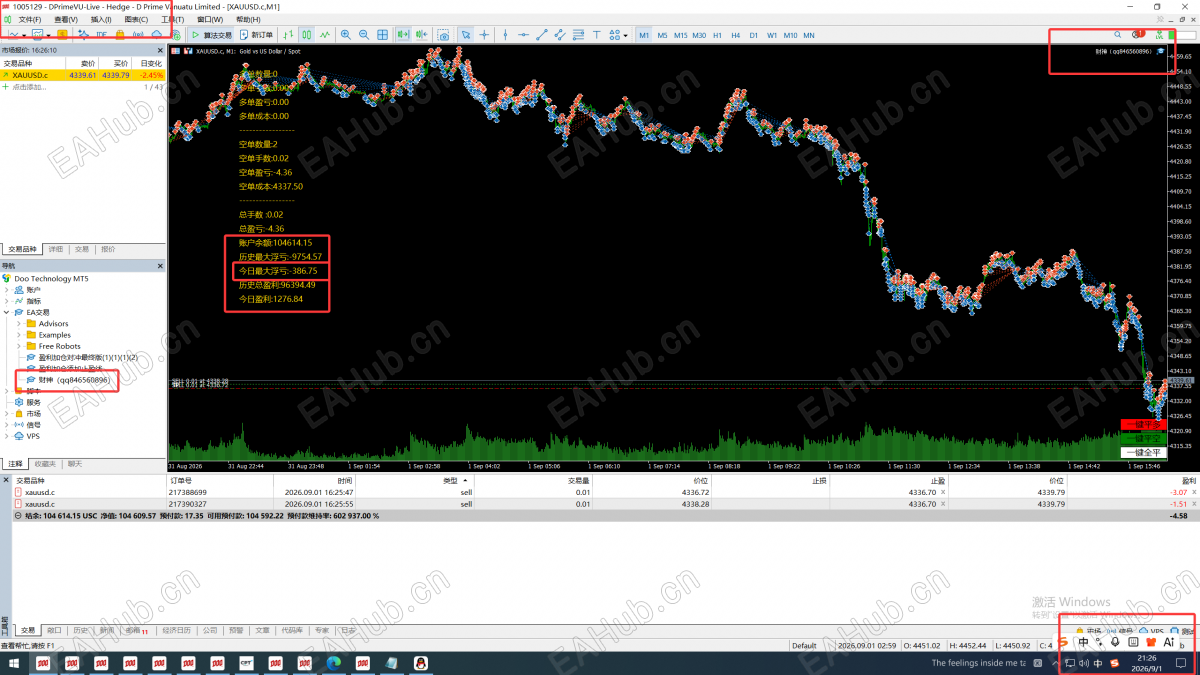The width and height of the screenshot is (1200, 675).
Task: Toggle chart shift icon
Action: click(422, 35)
